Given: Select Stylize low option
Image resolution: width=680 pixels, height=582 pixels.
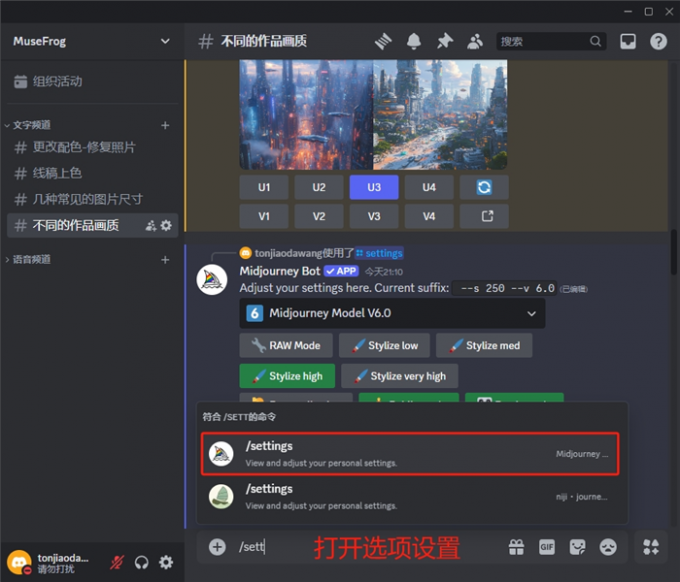Looking at the screenshot, I should point(384,346).
